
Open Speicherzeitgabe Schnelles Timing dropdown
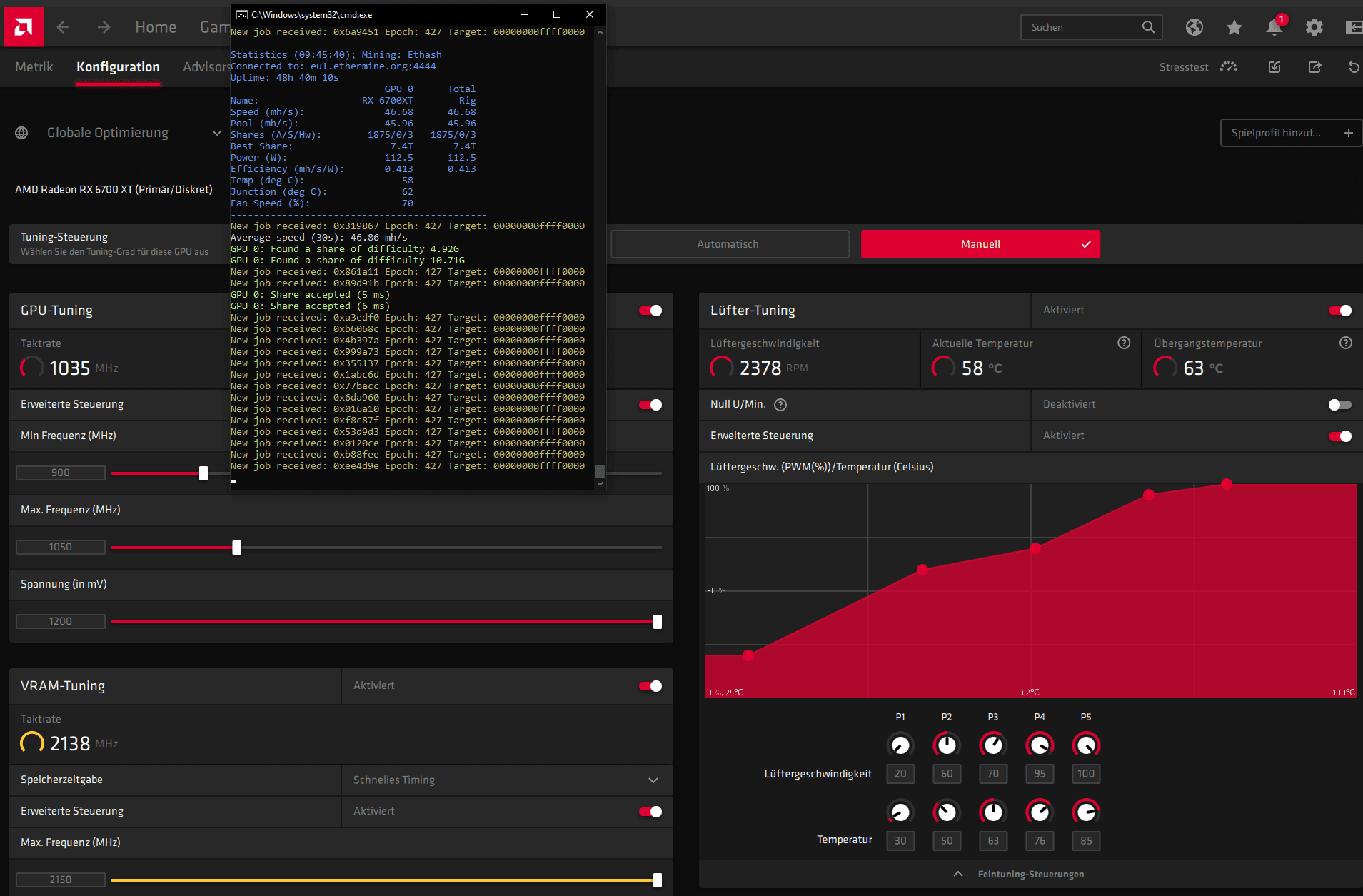tap(507, 780)
